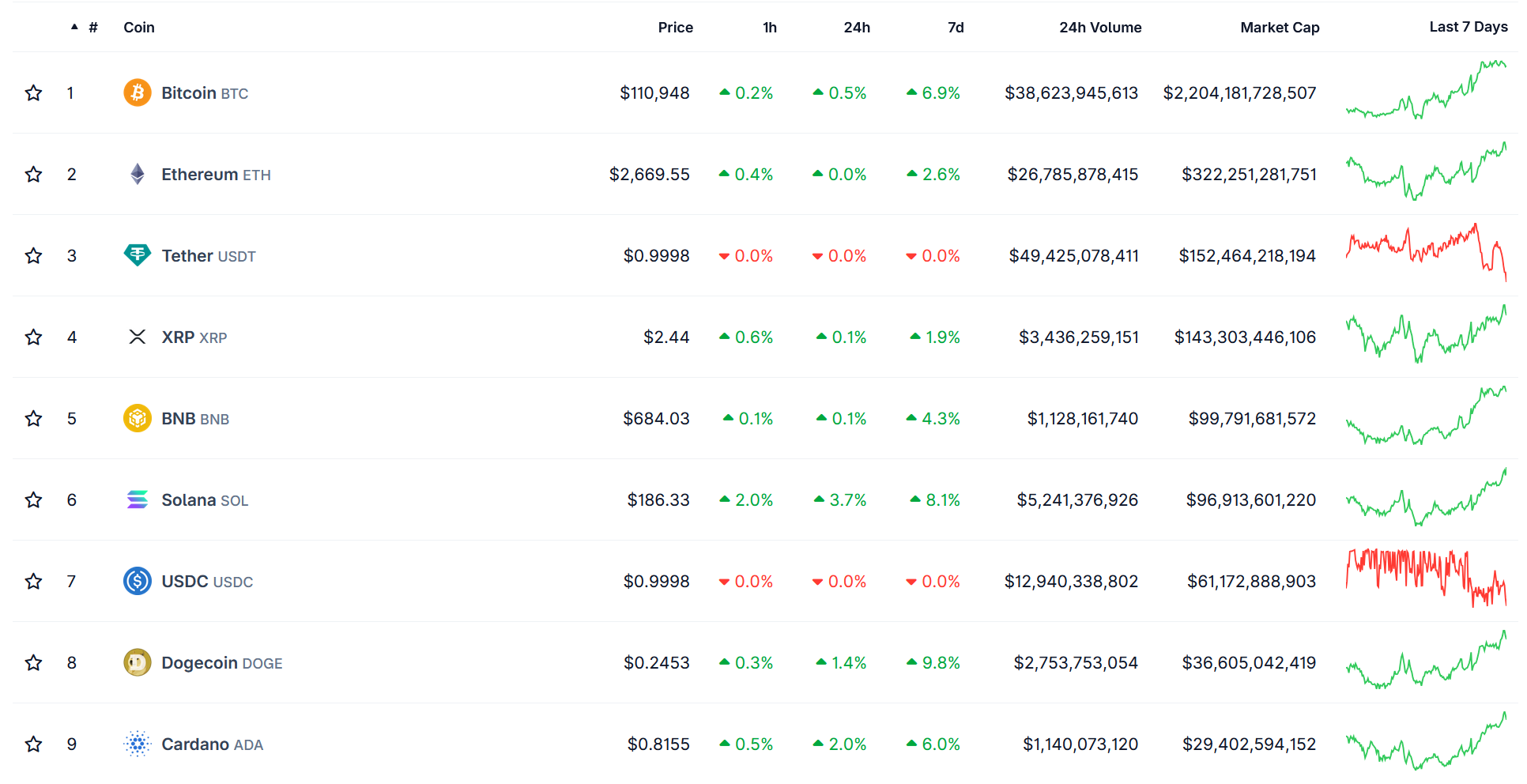Open the Cardano ADA coin page

click(213, 744)
